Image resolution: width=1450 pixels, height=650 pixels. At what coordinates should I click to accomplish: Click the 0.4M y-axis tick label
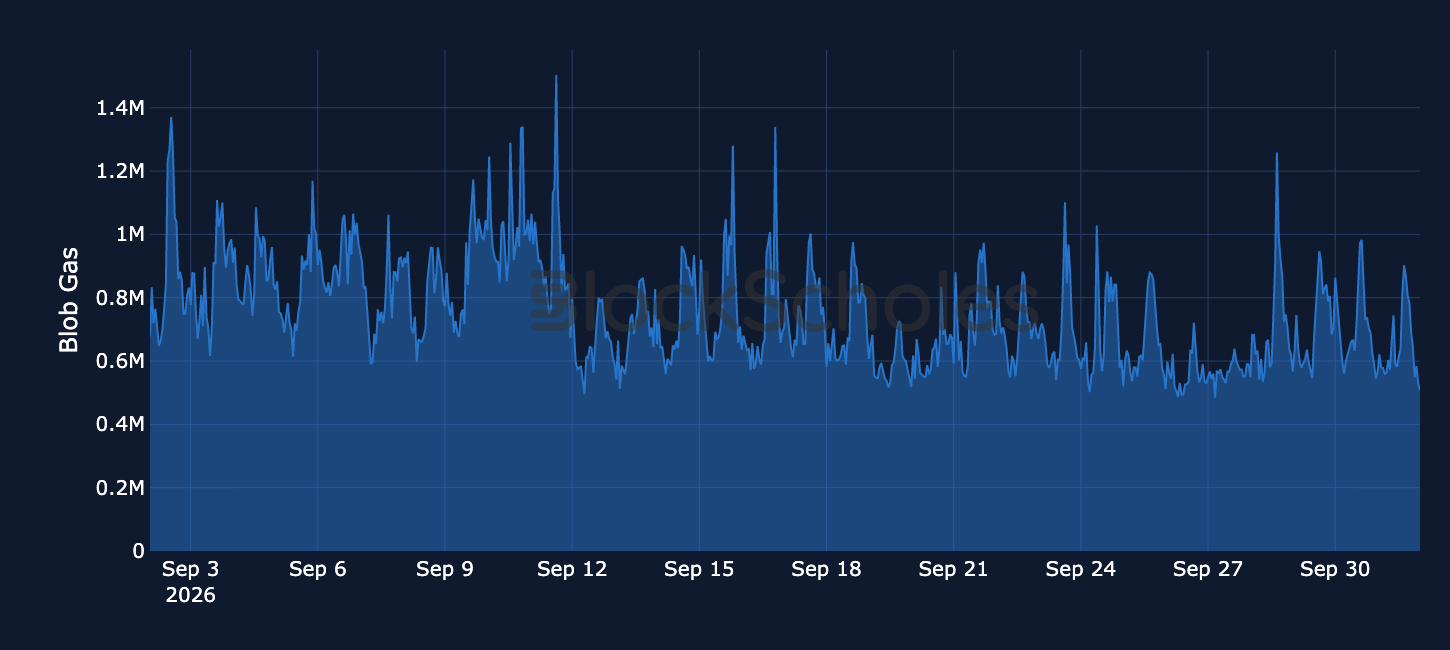pos(120,424)
